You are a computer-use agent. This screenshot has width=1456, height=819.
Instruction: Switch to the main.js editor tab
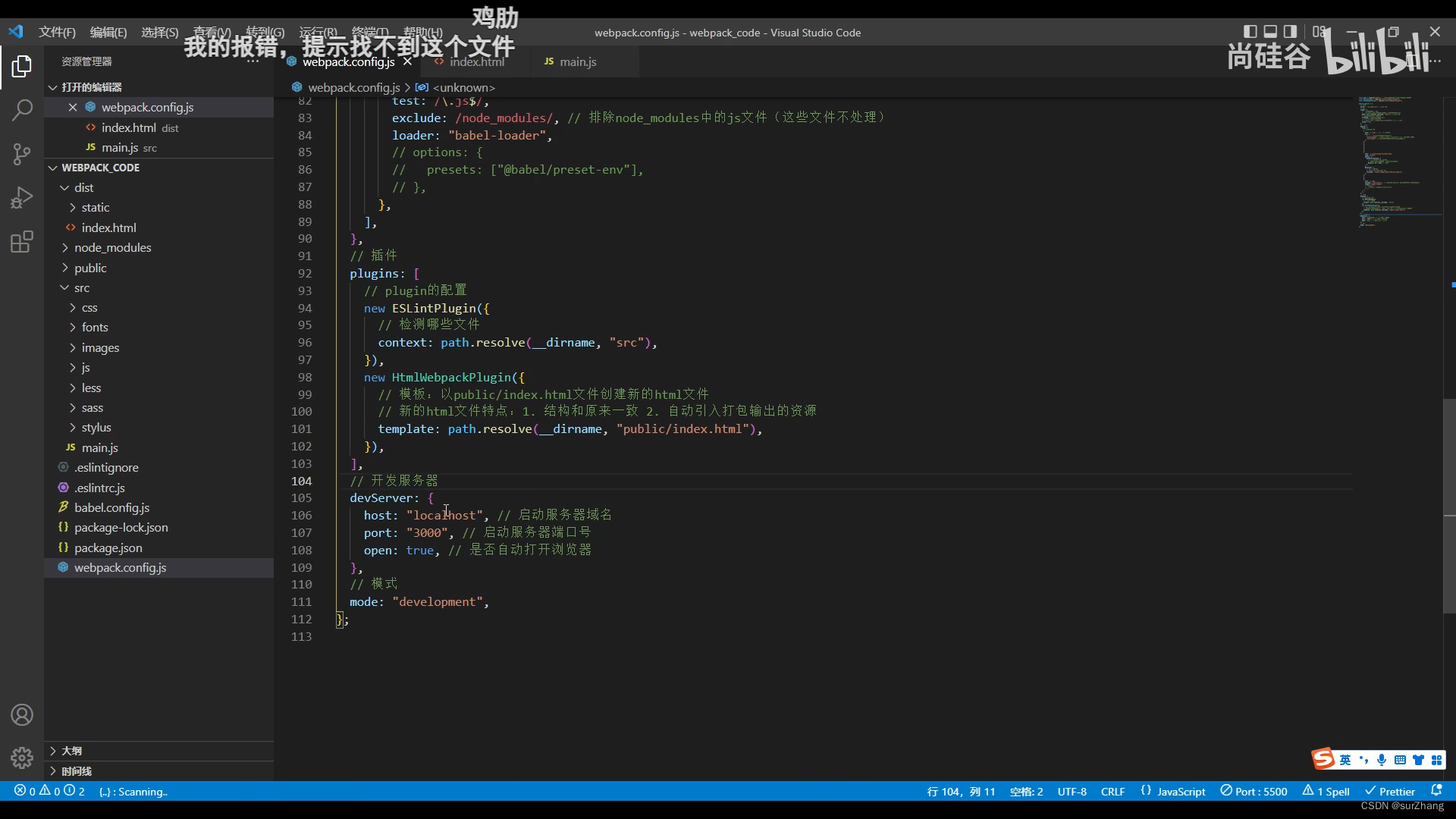pos(584,61)
